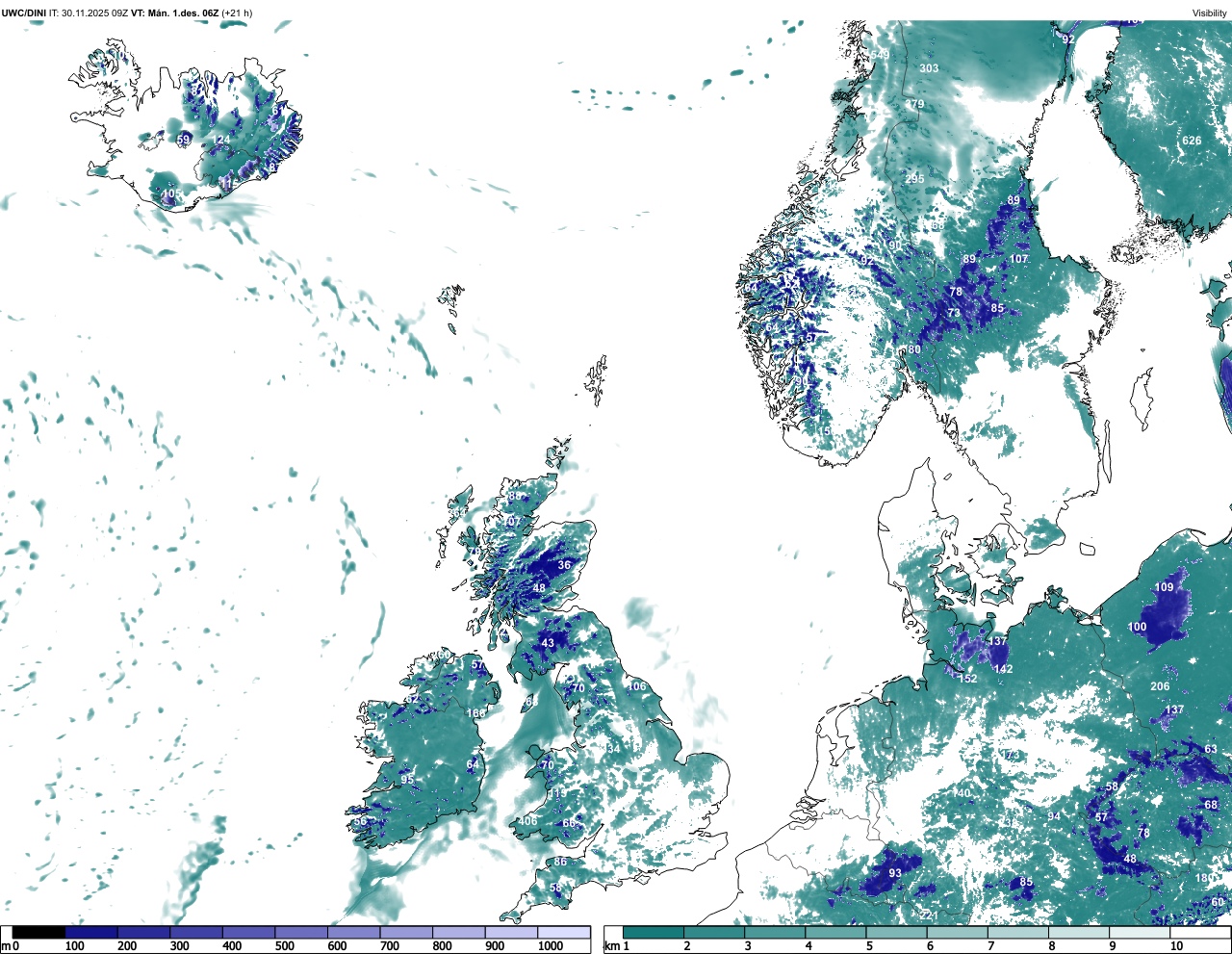Click the 1–2 km teal legend segment
Viewport: 1232px width, 954px height.
coord(654,933)
